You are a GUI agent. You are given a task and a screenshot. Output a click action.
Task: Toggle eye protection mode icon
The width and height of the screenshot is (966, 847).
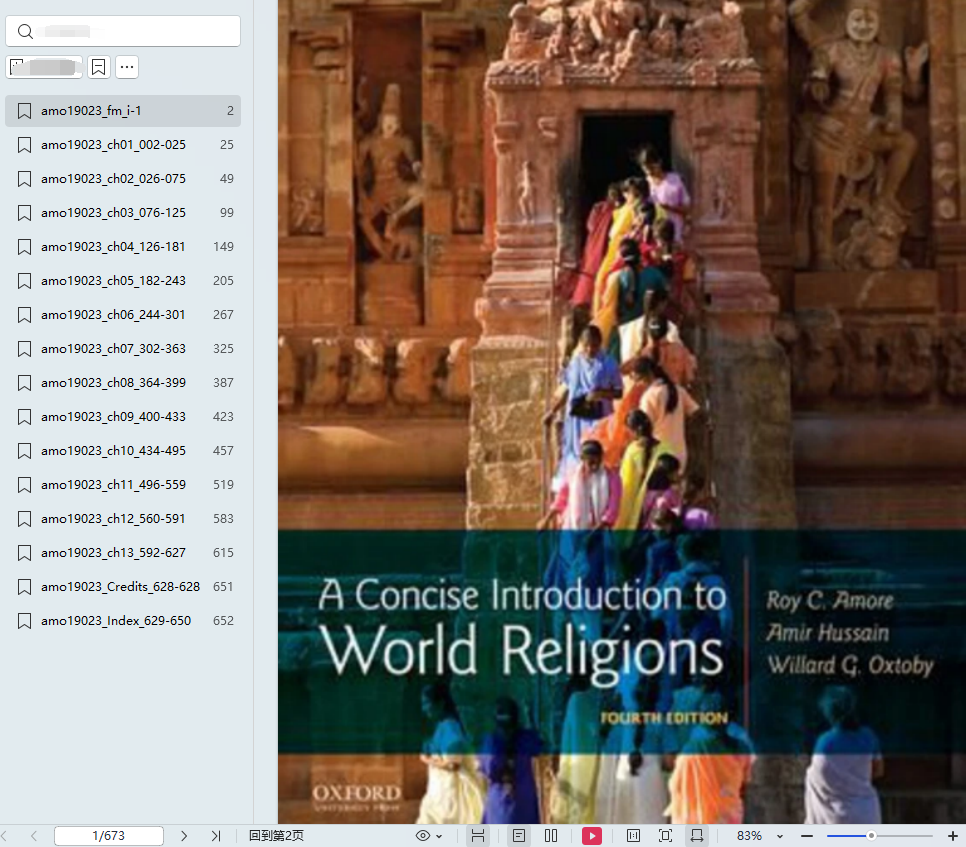pos(423,836)
